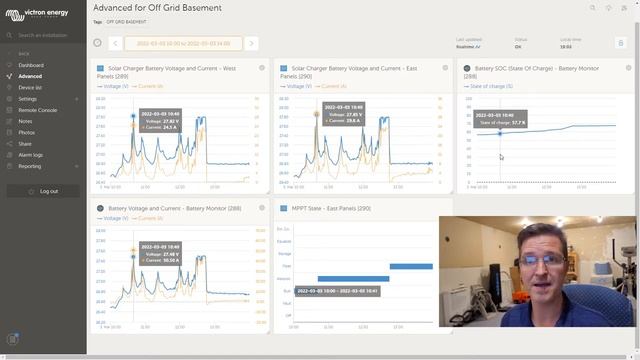The width and height of the screenshot is (640, 360).
Task: Click the Settings gear sidebar icon
Action: point(9,99)
